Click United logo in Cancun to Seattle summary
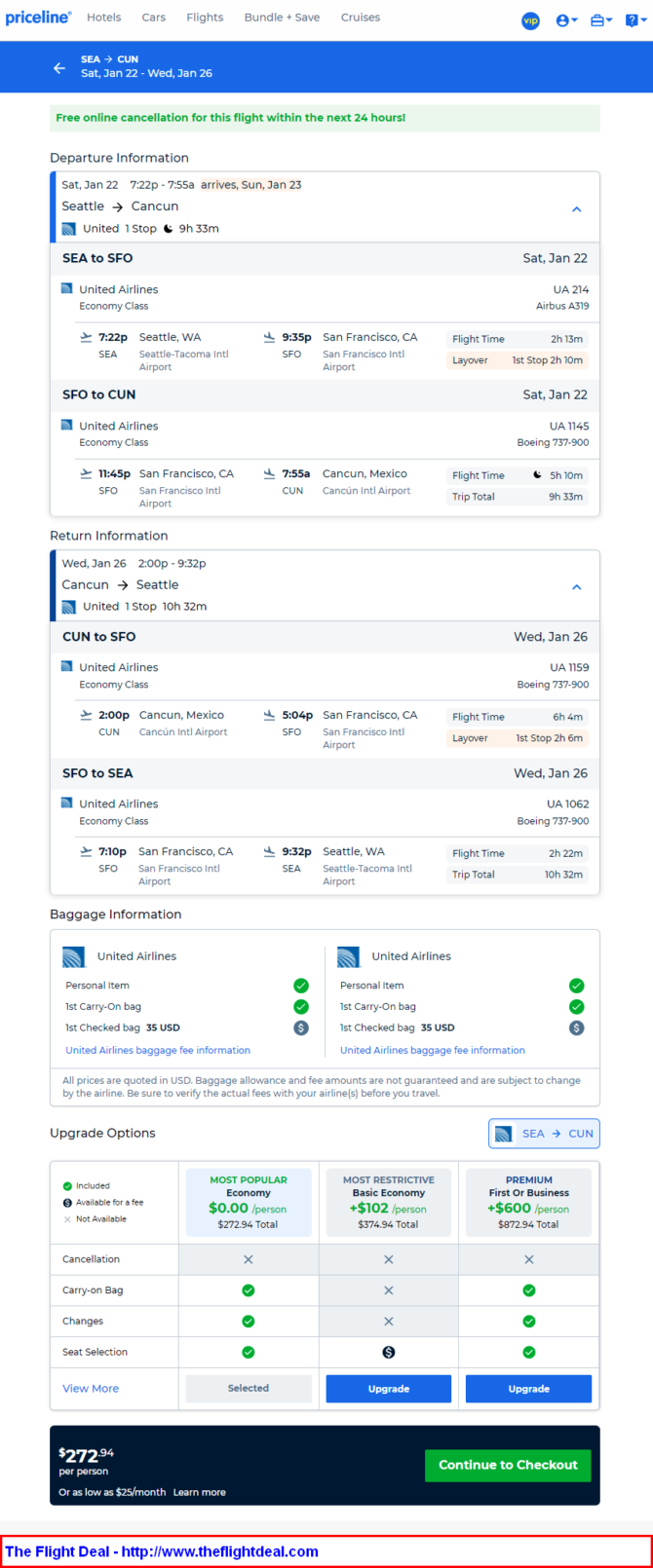This screenshot has height=1568, width=653. 68,607
